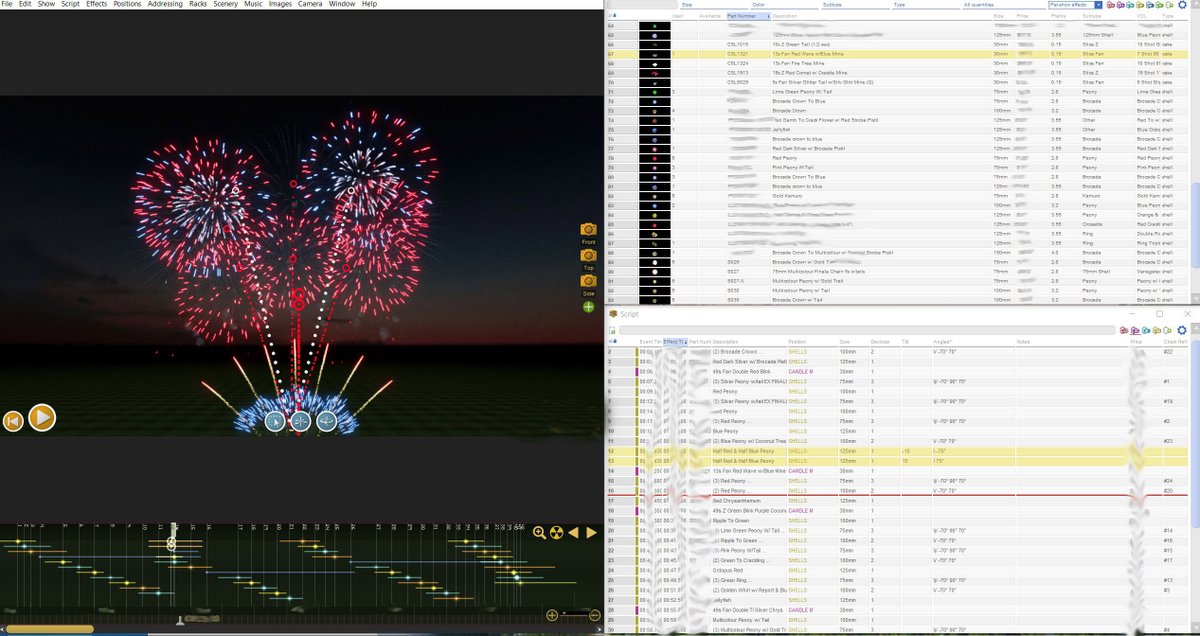Click the thumbnail of effect row 67

[x=654, y=54]
